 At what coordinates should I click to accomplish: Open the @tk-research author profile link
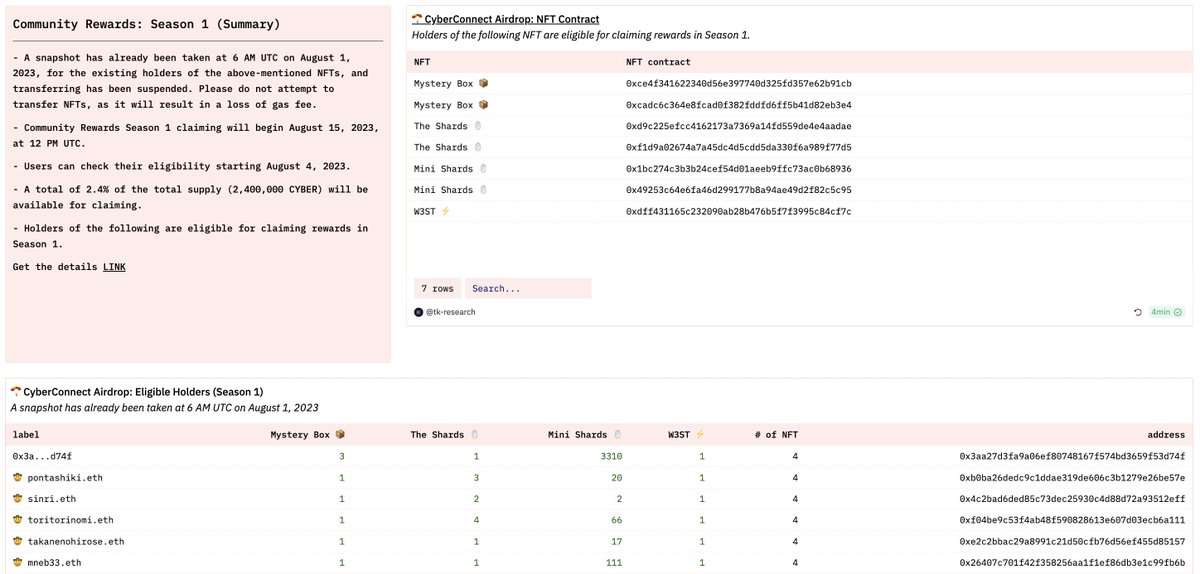click(449, 312)
